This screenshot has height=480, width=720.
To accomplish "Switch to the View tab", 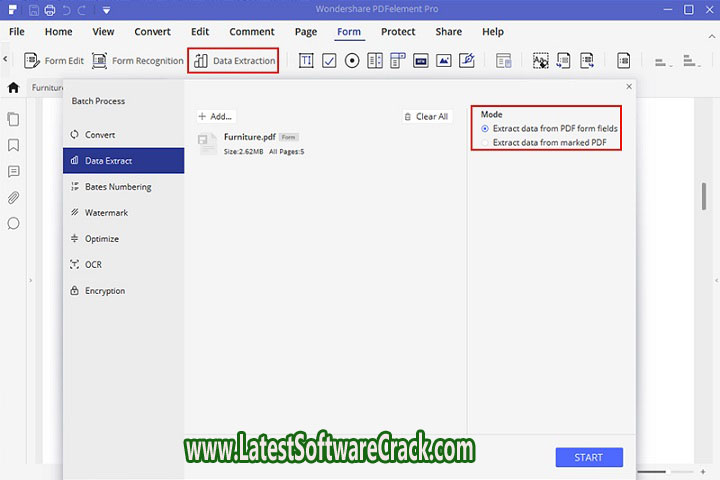I will tap(103, 32).
